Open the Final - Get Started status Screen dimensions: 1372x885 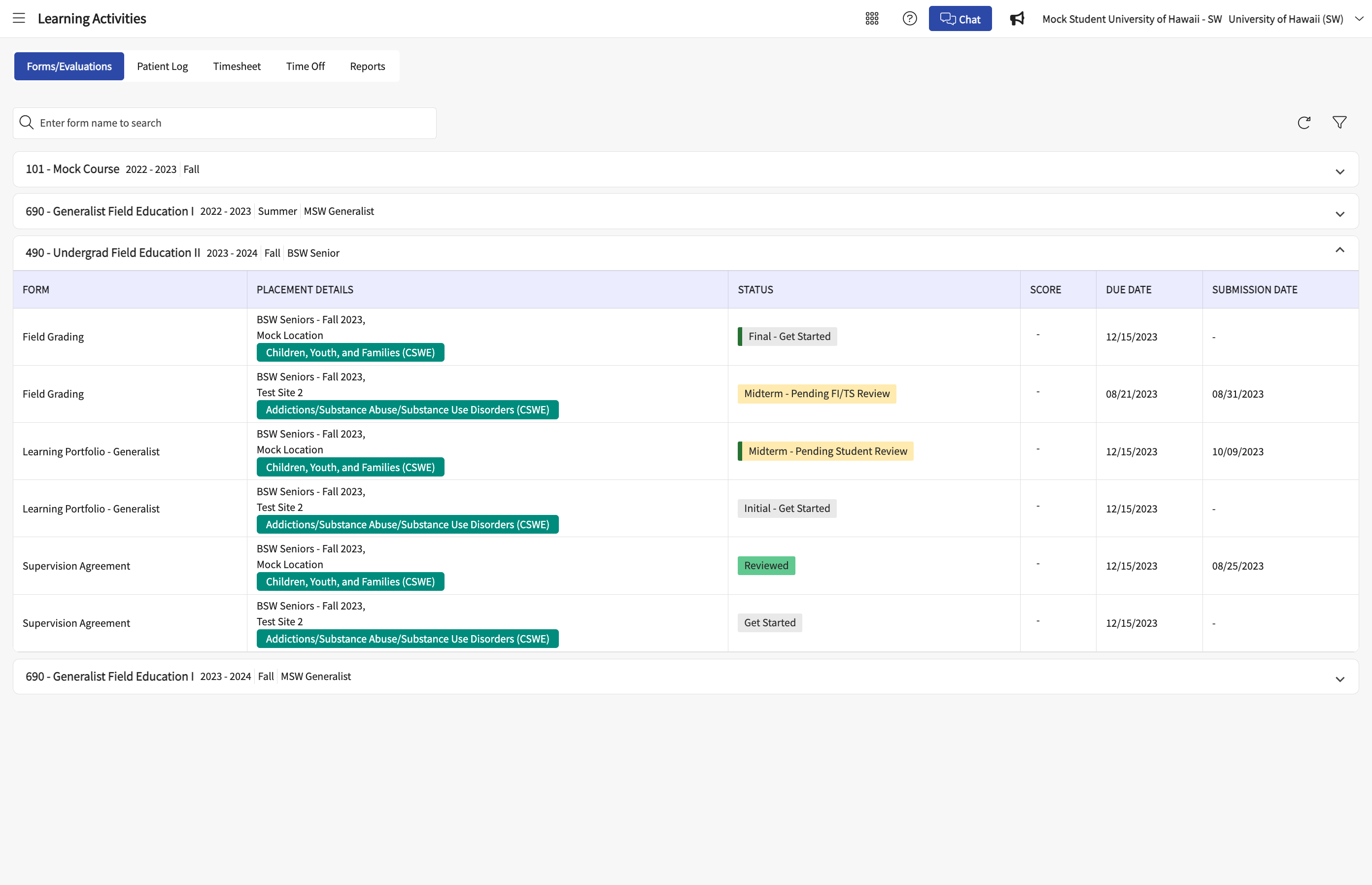pyautogui.click(x=787, y=336)
